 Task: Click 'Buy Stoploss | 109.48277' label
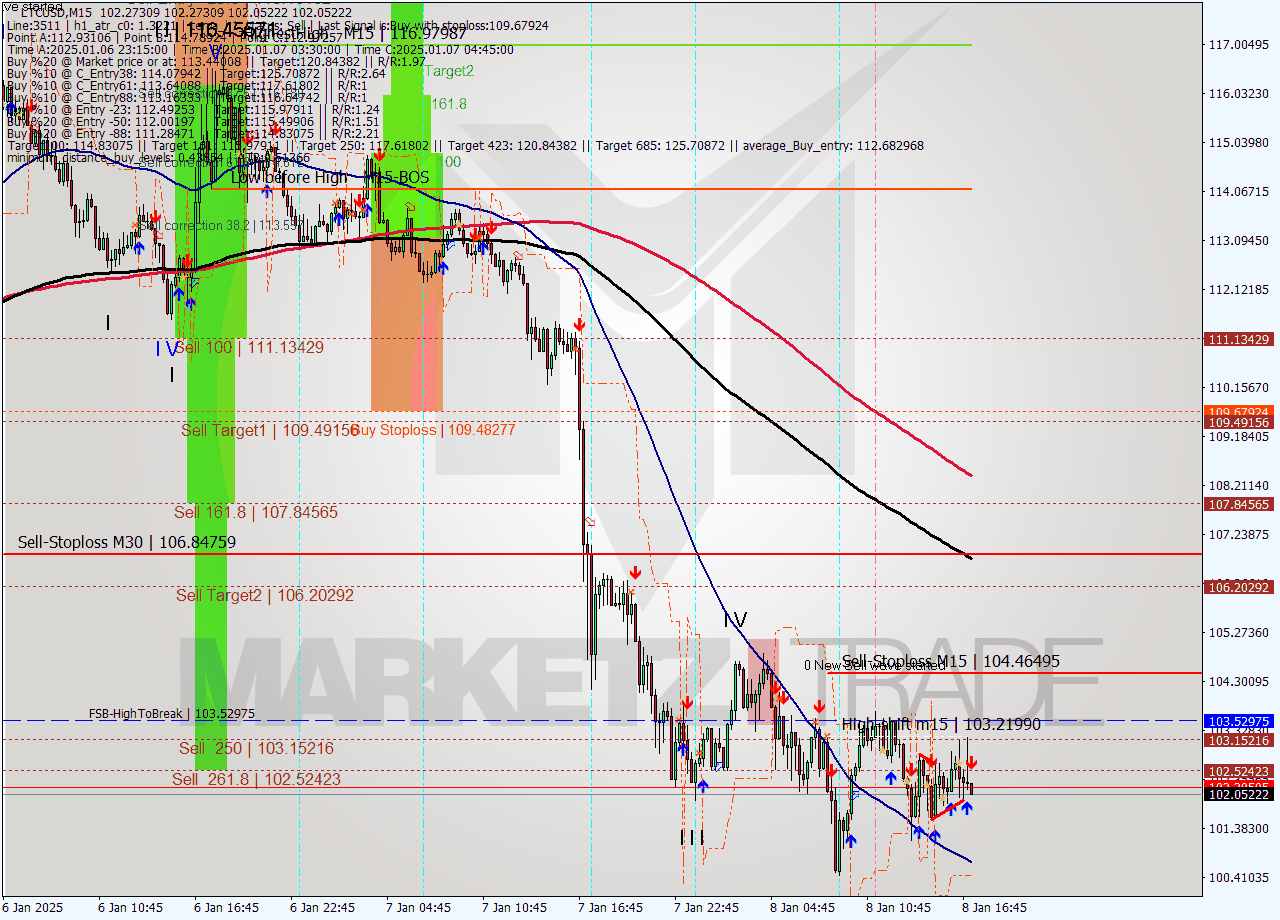(432, 430)
